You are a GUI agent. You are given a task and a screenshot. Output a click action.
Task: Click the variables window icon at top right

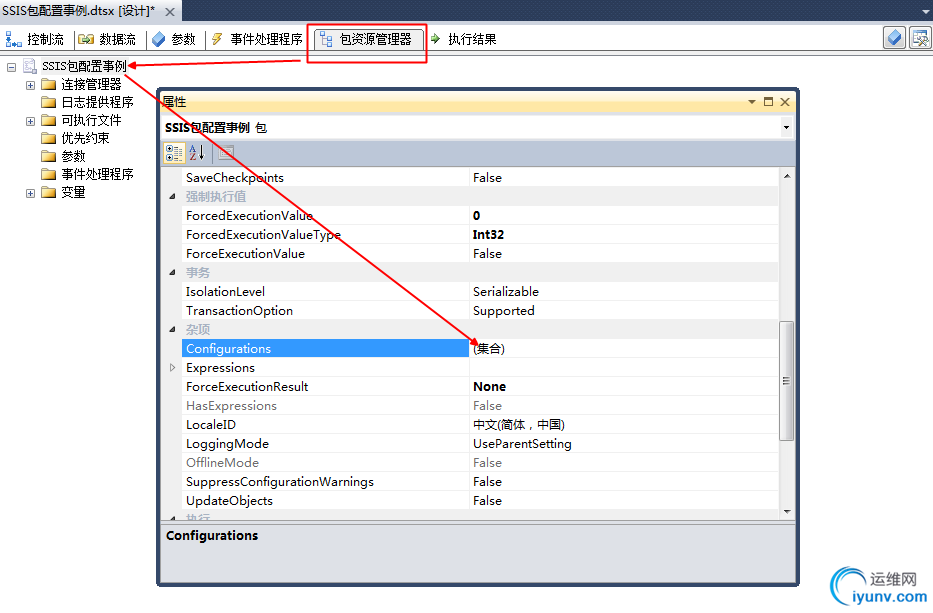tap(920, 38)
